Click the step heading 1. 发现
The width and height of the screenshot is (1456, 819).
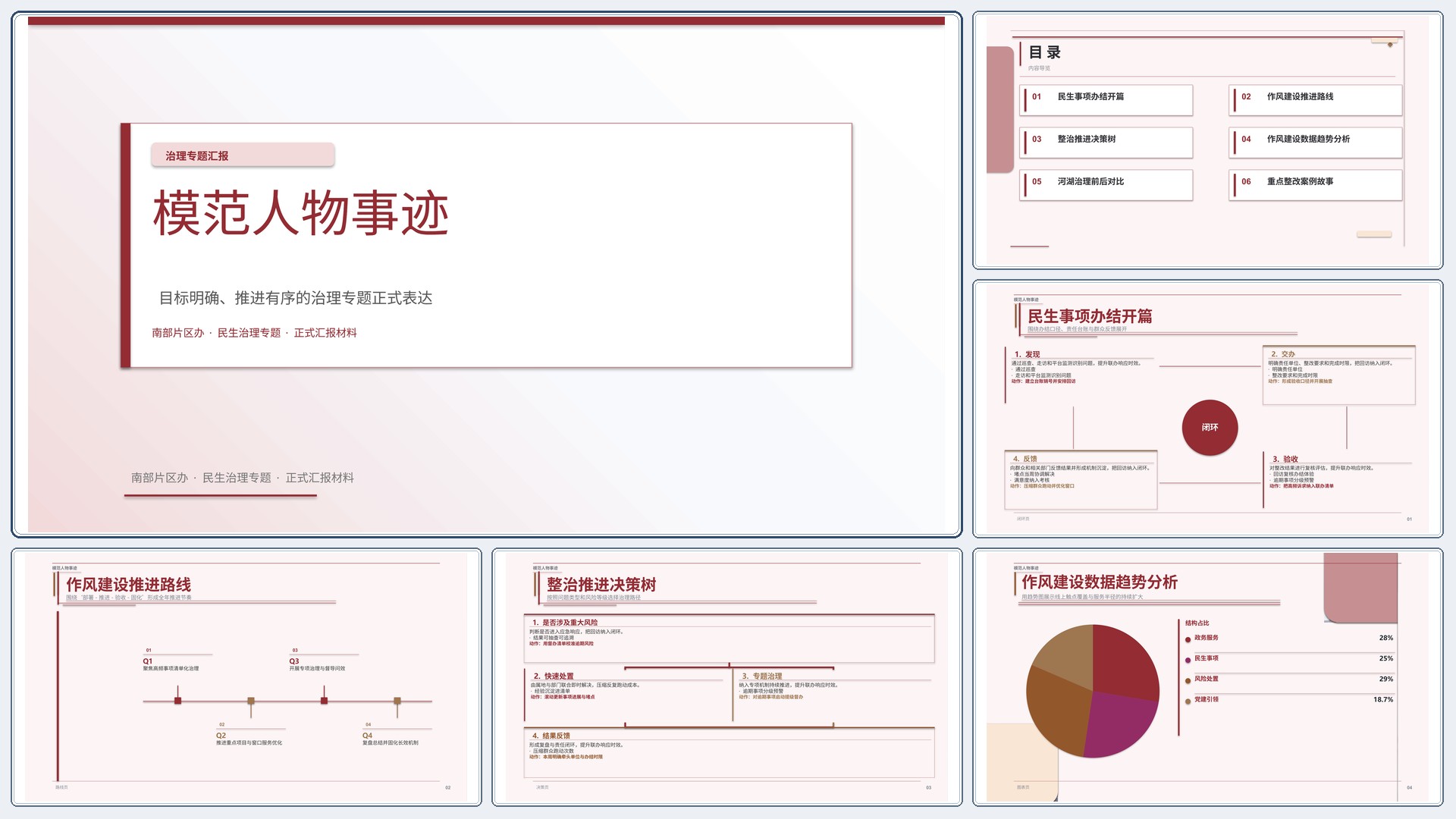[x=1028, y=354]
